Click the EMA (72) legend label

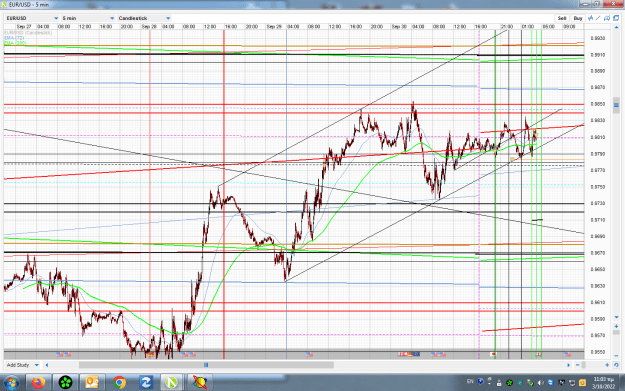tap(14, 37)
